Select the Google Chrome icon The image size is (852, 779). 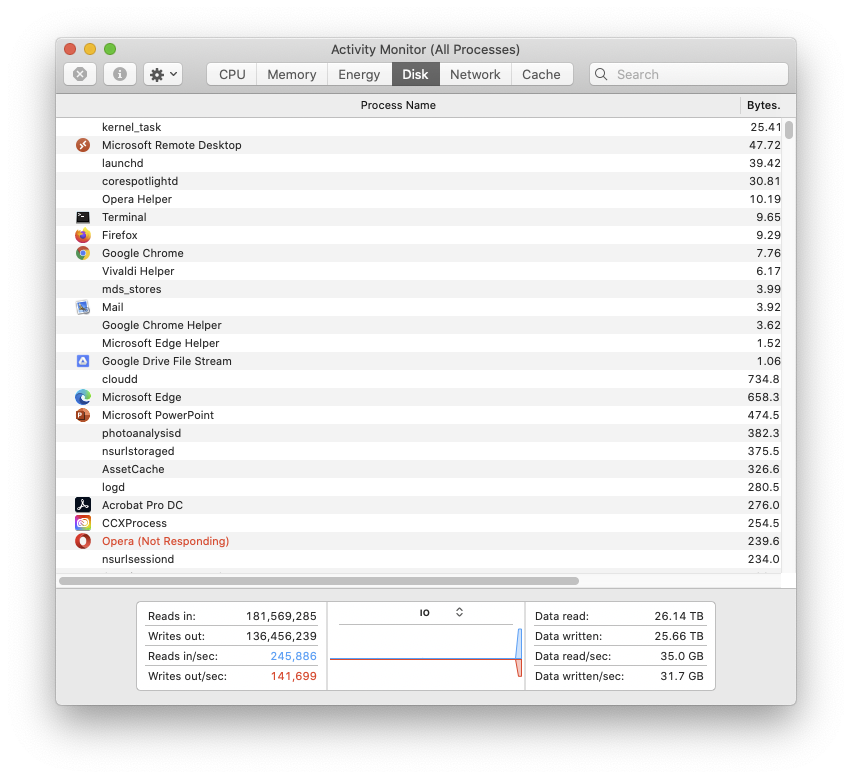[x=83, y=253]
